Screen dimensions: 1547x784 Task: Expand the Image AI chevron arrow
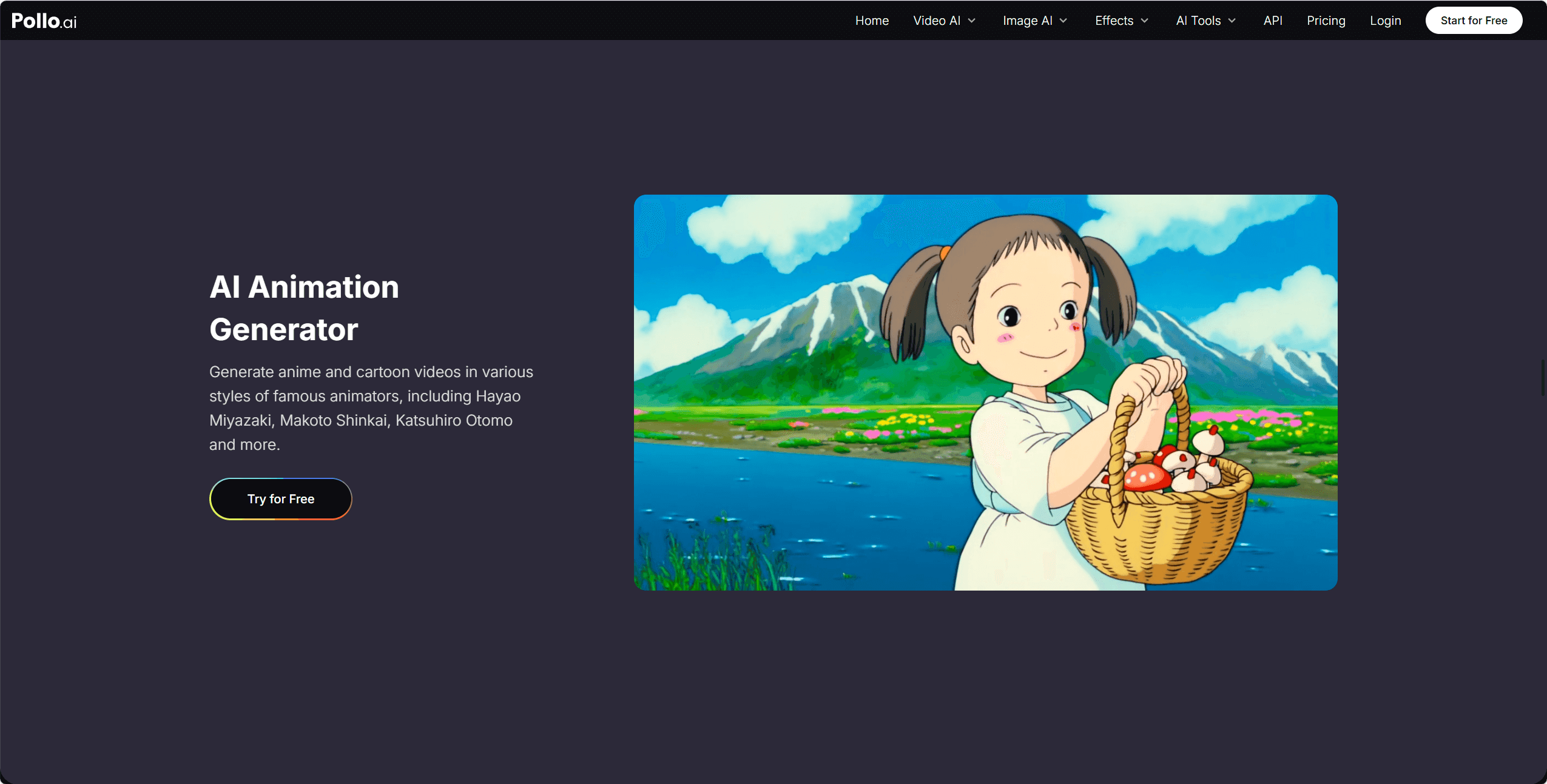point(1063,21)
